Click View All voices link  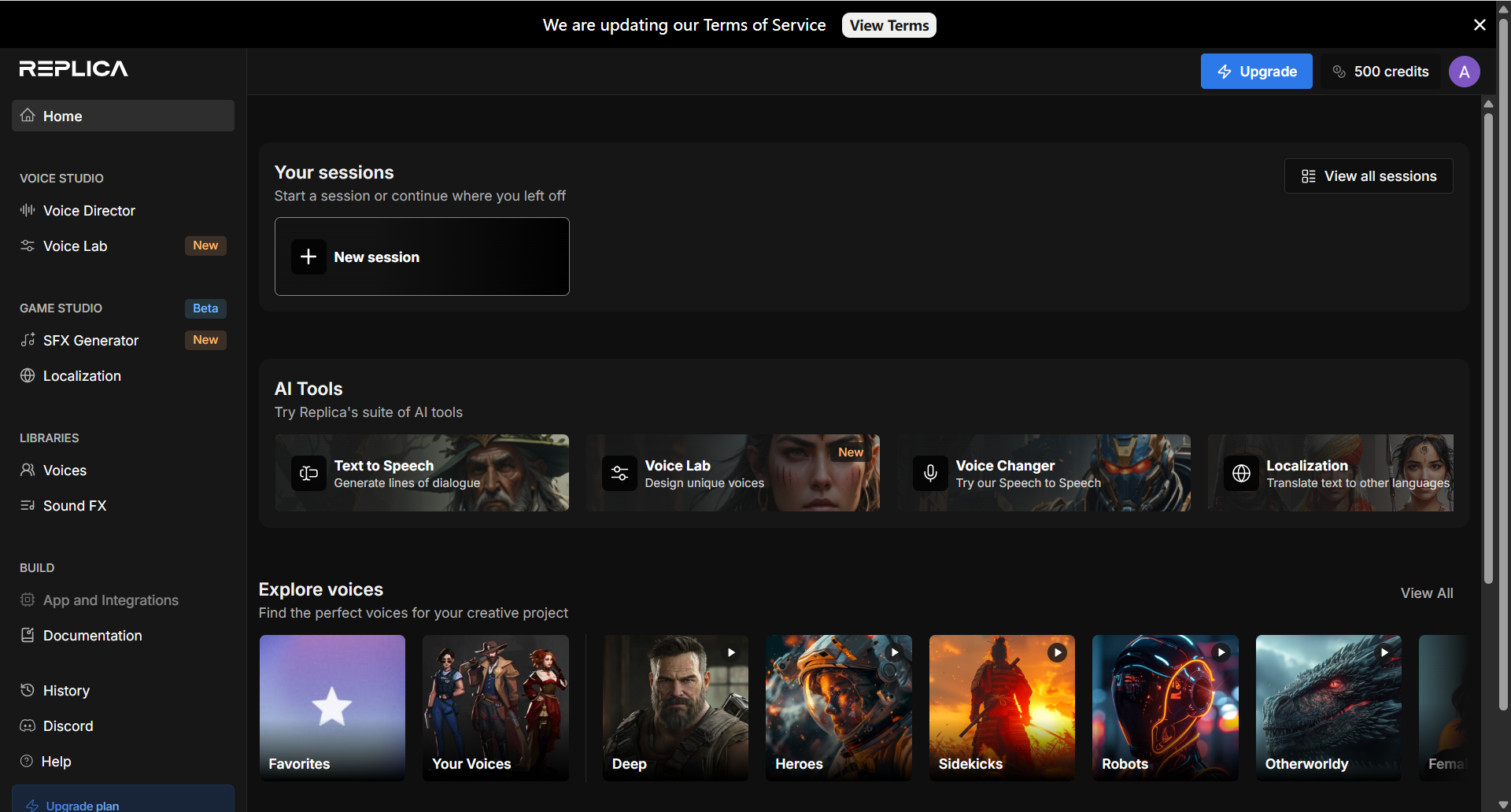click(x=1427, y=593)
